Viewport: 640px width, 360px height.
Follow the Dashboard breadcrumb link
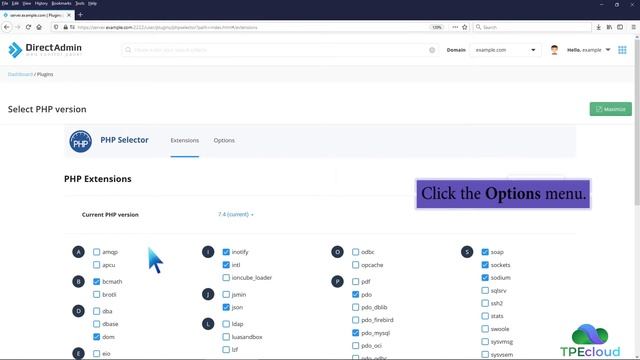20,74
